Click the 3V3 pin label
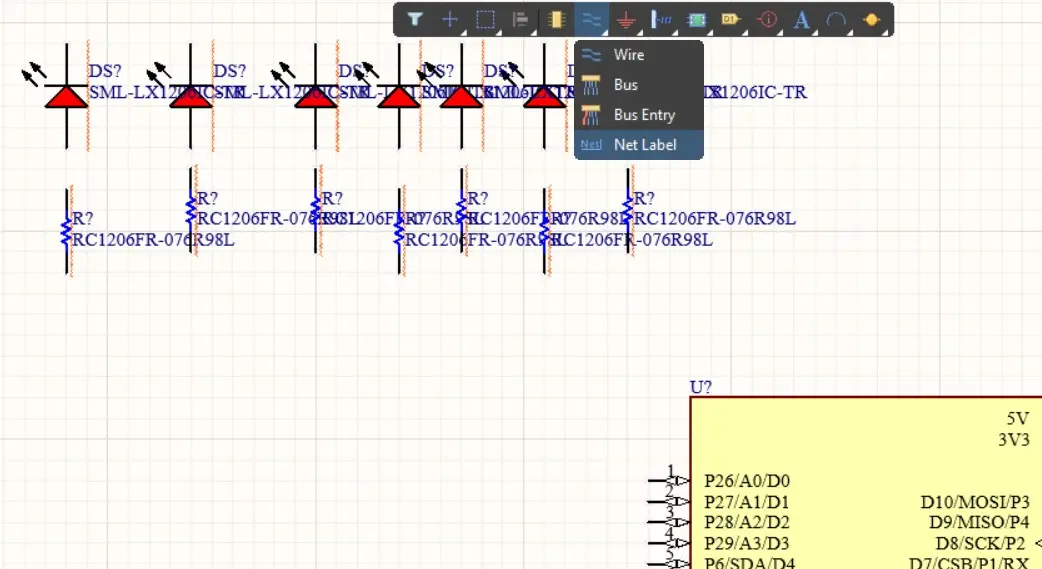The image size is (1042, 569). coord(1013,440)
